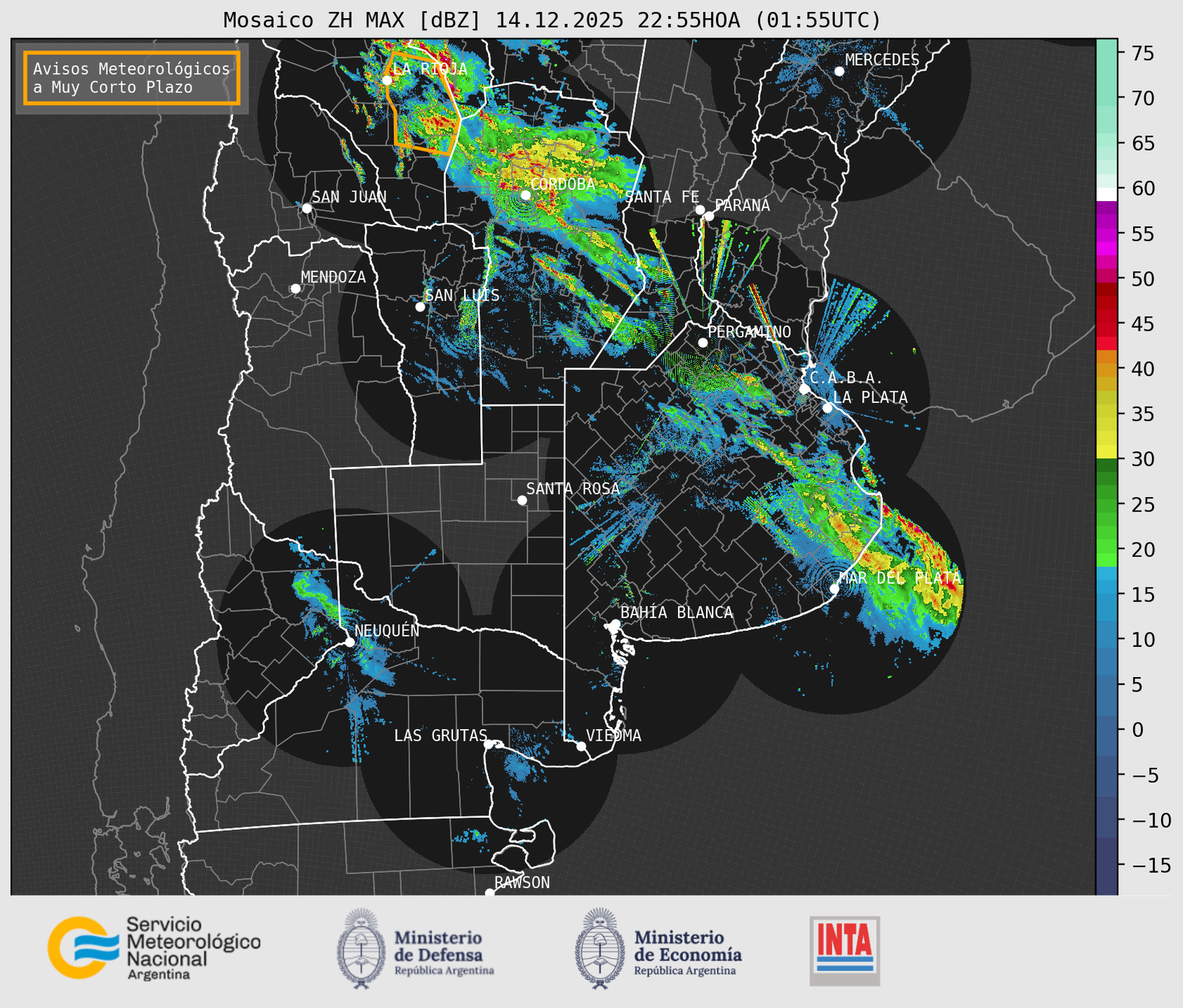This screenshot has width=1183, height=1008.
Task: Click the LA RIOJA city marker
Action: pyautogui.click(x=387, y=81)
